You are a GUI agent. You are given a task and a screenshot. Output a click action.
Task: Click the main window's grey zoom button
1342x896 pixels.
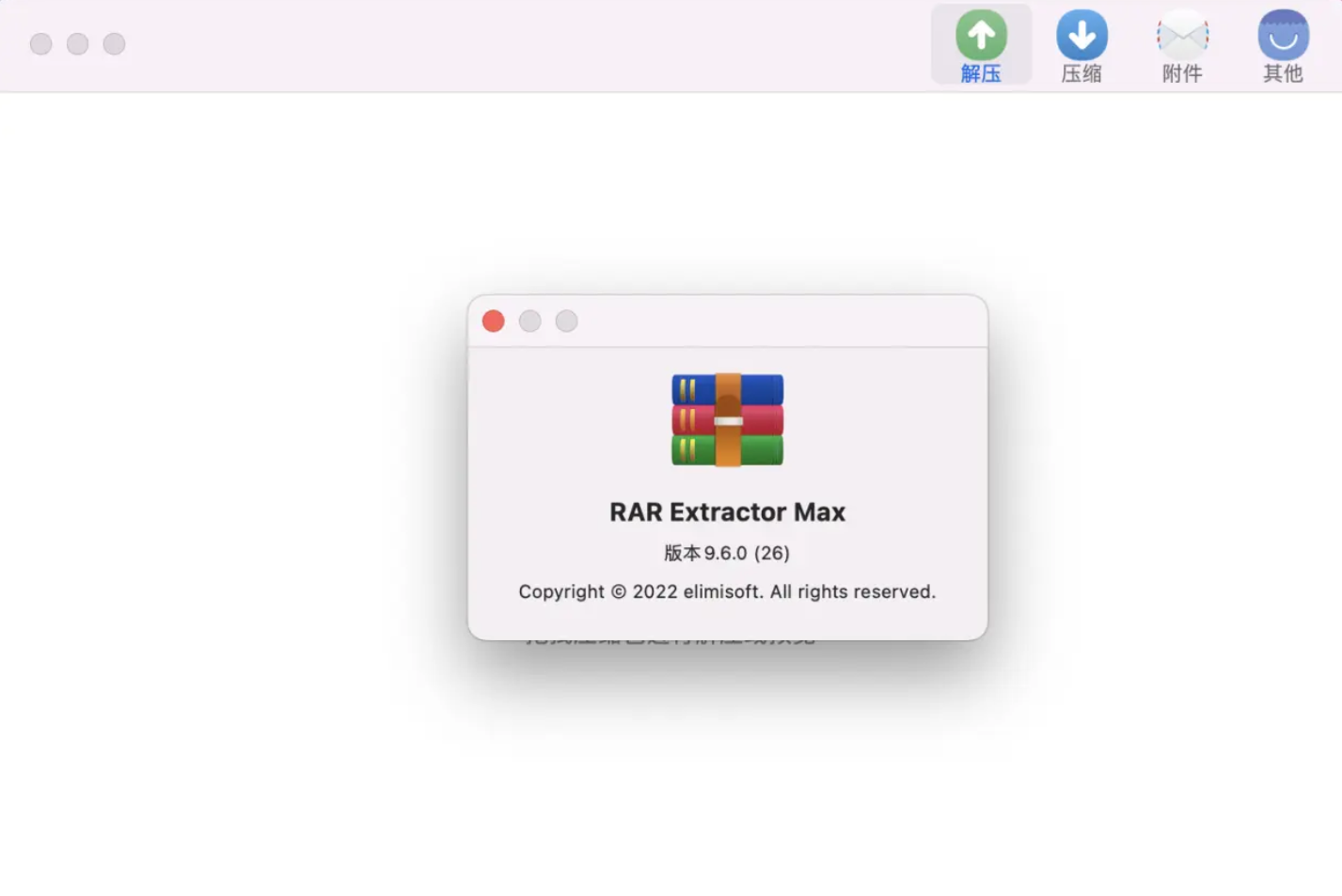(x=115, y=44)
